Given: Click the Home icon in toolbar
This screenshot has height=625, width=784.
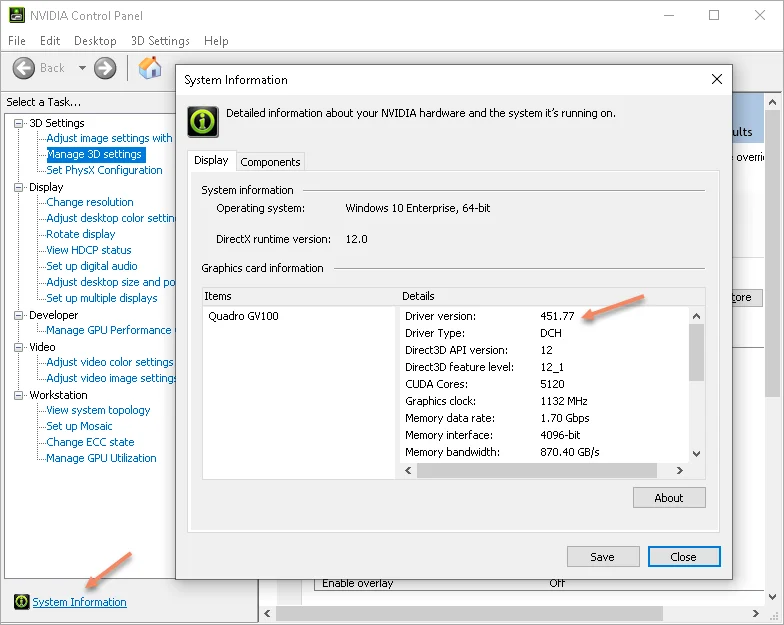Looking at the screenshot, I should pos(150,68).
